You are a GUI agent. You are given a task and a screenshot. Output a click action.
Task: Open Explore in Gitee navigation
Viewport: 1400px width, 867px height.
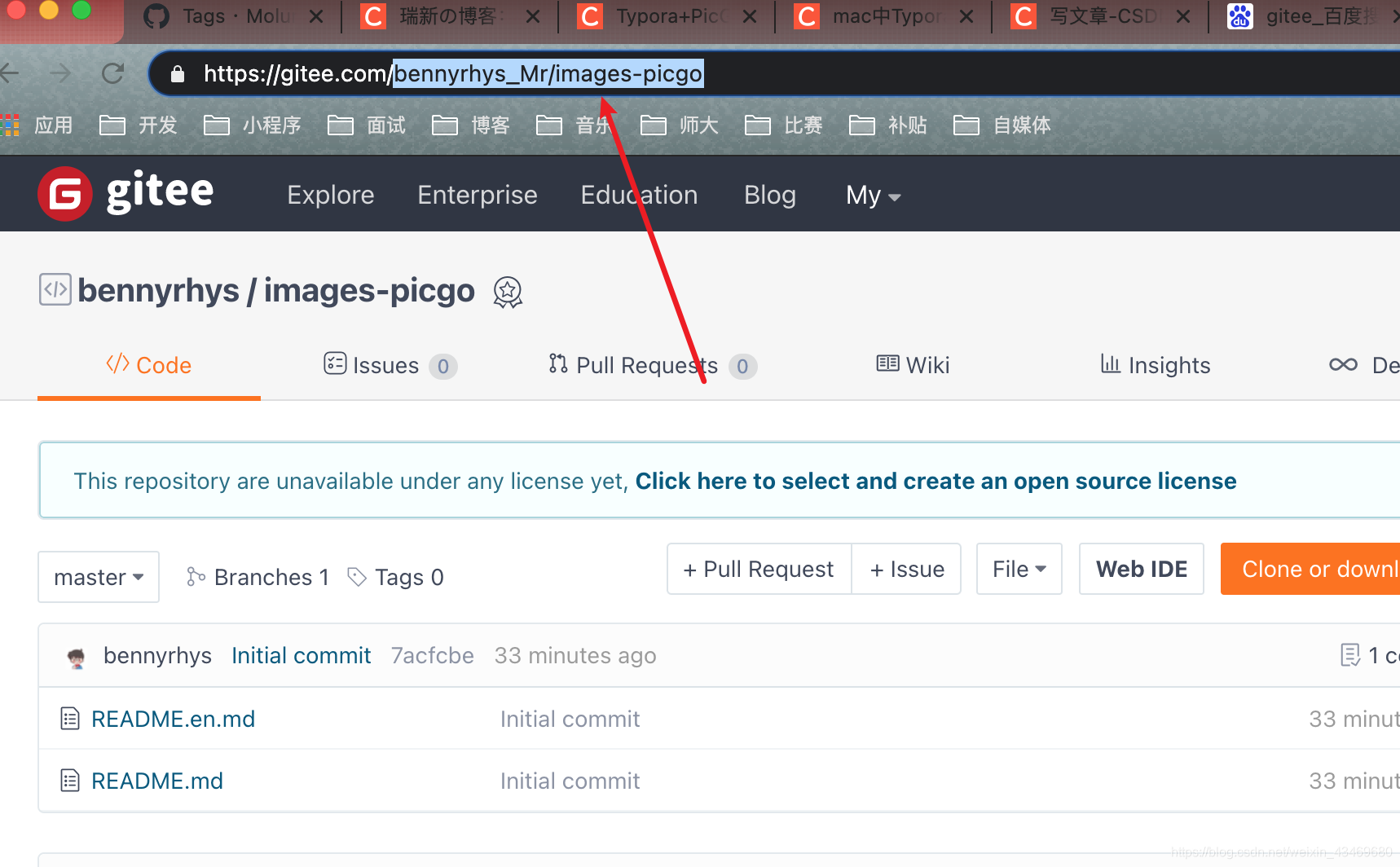(x=331, y=195)
